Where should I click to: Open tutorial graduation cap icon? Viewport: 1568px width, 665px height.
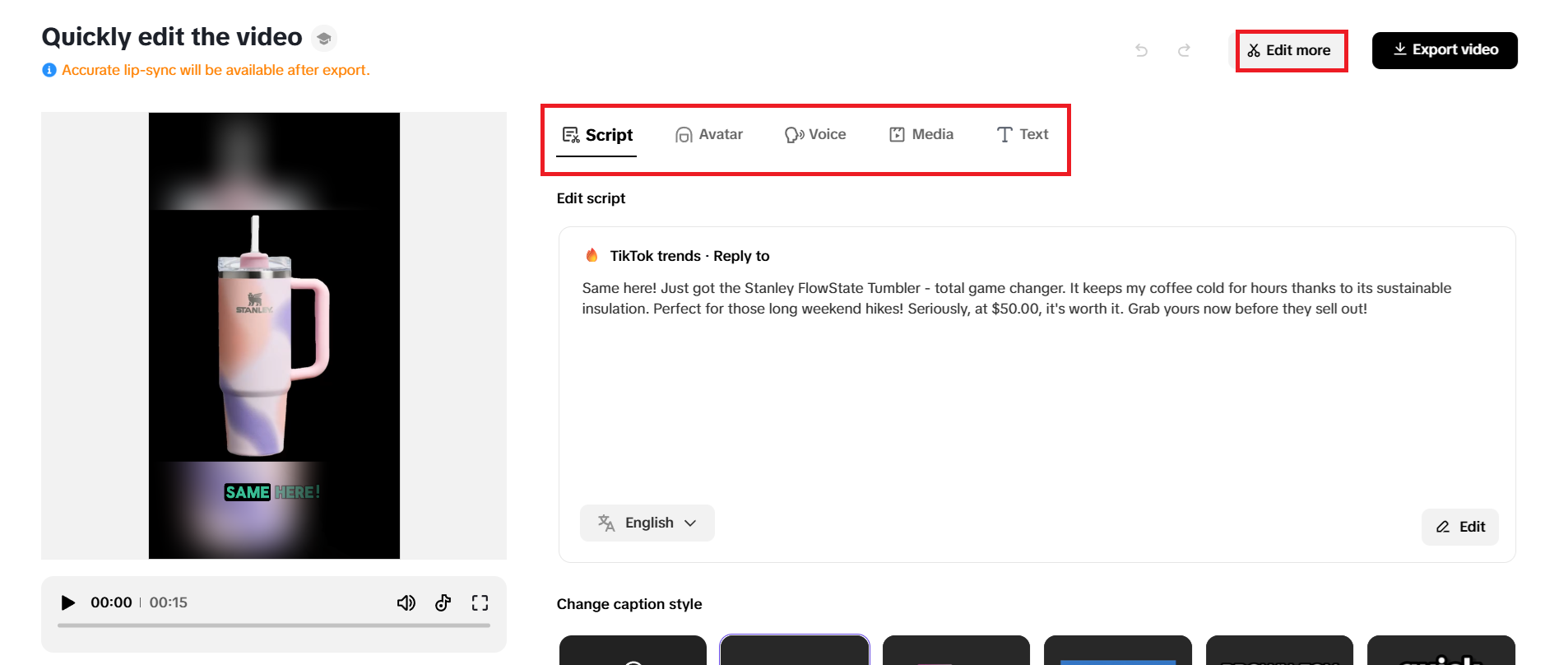click(x=324, y=38)
